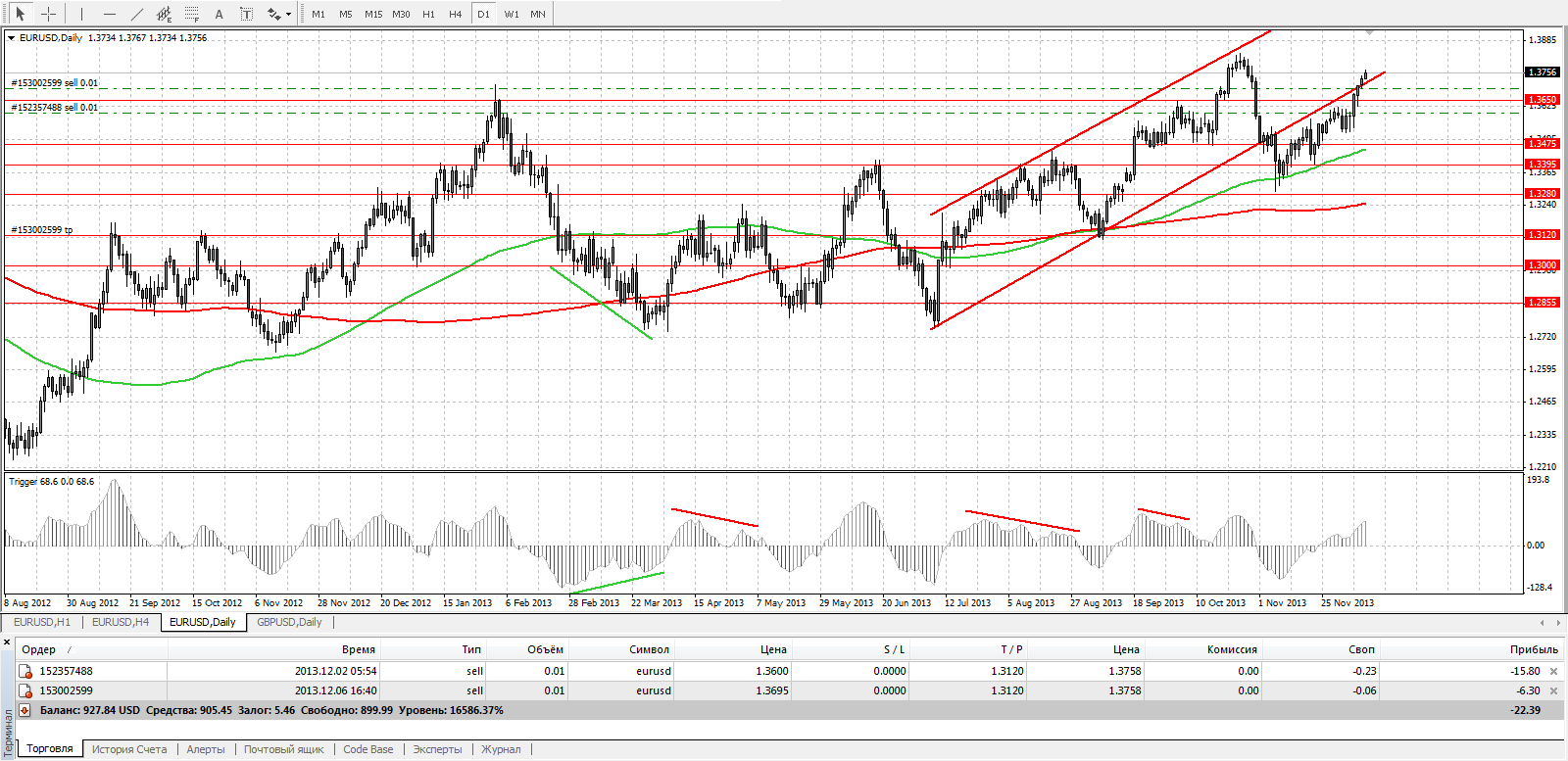
Task: Toggle the H4 timeframe button
Action: [x=455, y=14]
